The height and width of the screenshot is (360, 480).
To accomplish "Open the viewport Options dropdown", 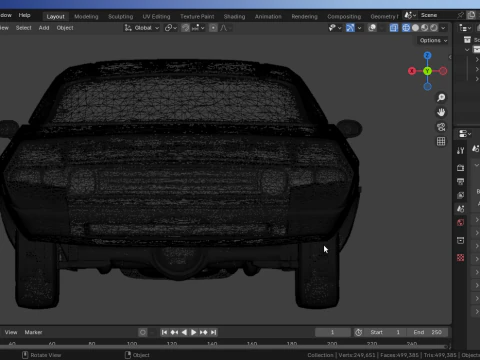I will click(x=433, y=40).
